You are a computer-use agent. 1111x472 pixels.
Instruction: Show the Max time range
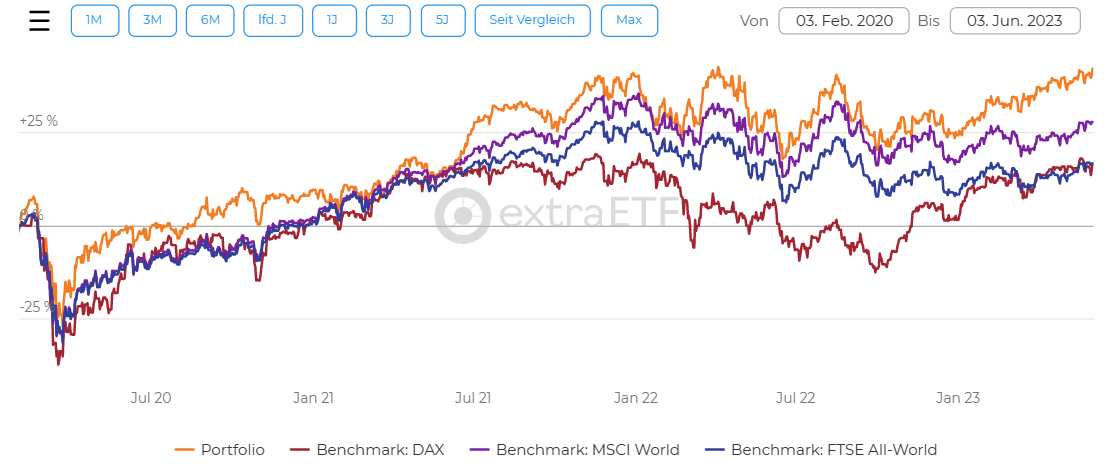coord(629,20)
